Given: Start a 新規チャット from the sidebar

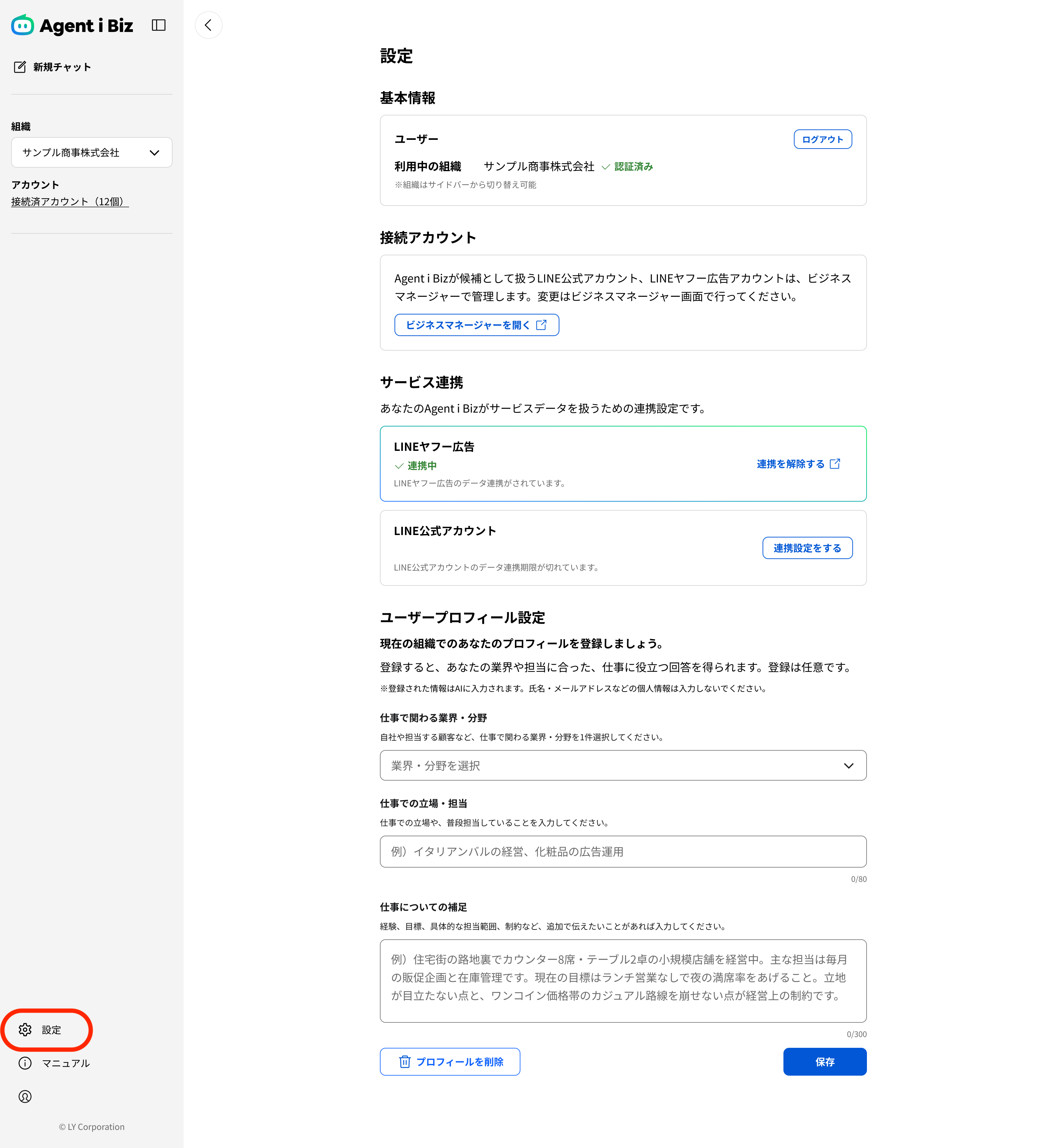Looking at the screenshot, I should (x=53, y=67).
